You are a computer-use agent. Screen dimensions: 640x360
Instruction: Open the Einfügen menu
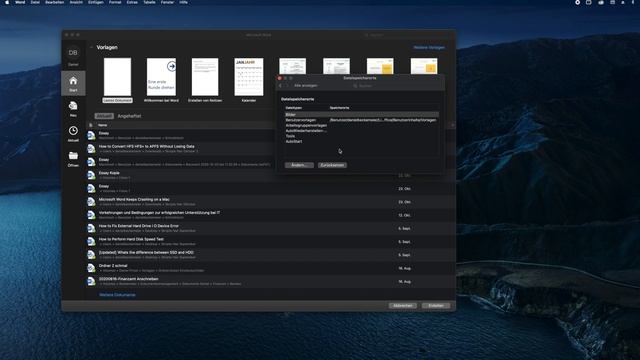(96, 2)
